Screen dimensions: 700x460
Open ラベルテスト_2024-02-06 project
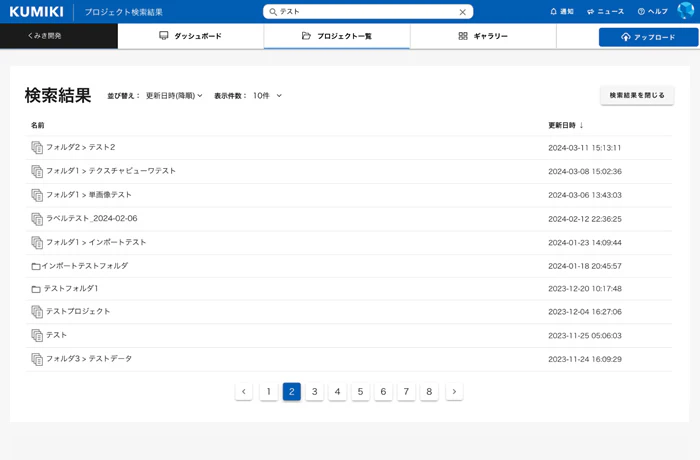(x=92, y=218)
